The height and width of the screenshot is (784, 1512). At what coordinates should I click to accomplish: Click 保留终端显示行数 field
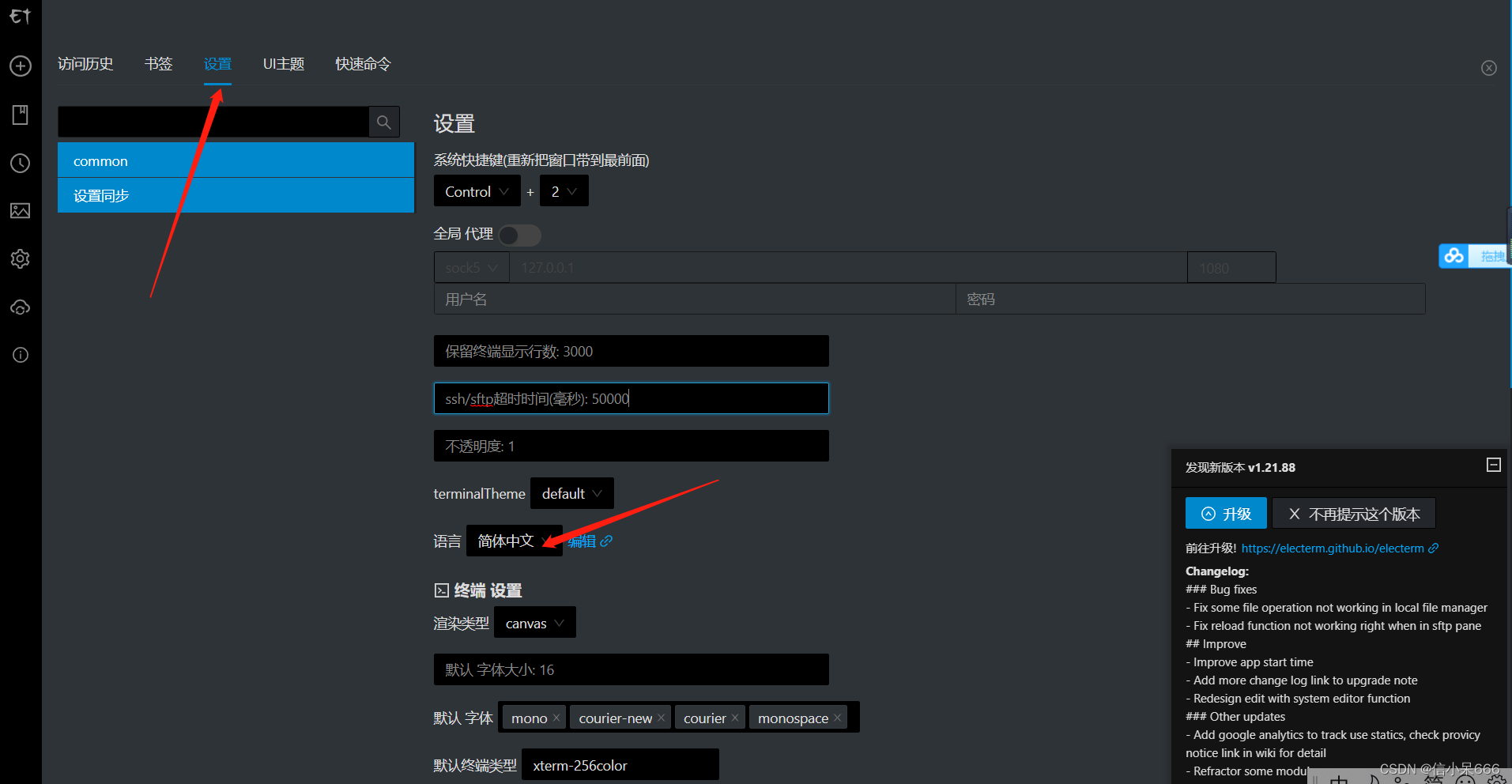pyautogui.click(x=632, y=351)
